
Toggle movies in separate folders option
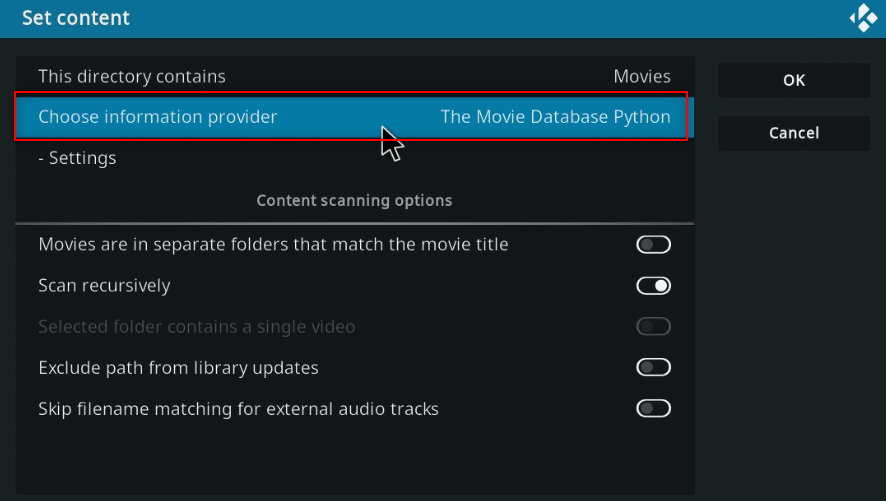653,245
